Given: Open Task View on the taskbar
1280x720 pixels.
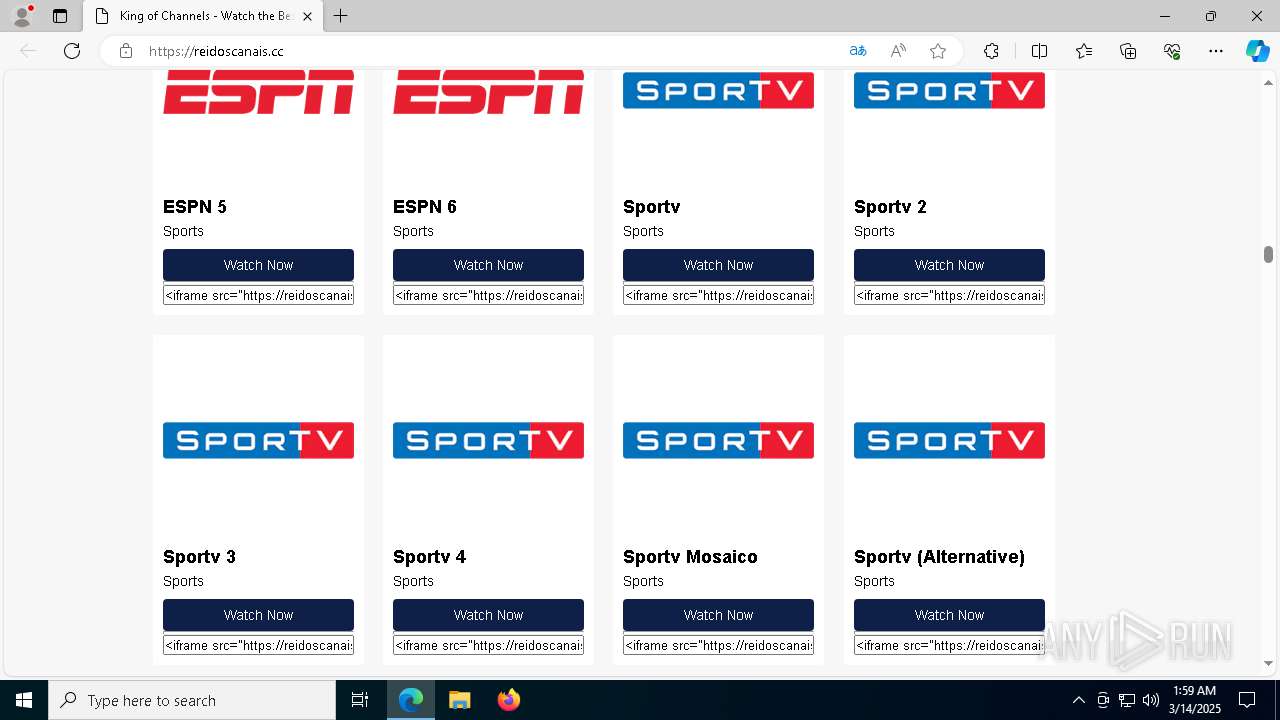Looking at the screenshot, I should (360, 700).
